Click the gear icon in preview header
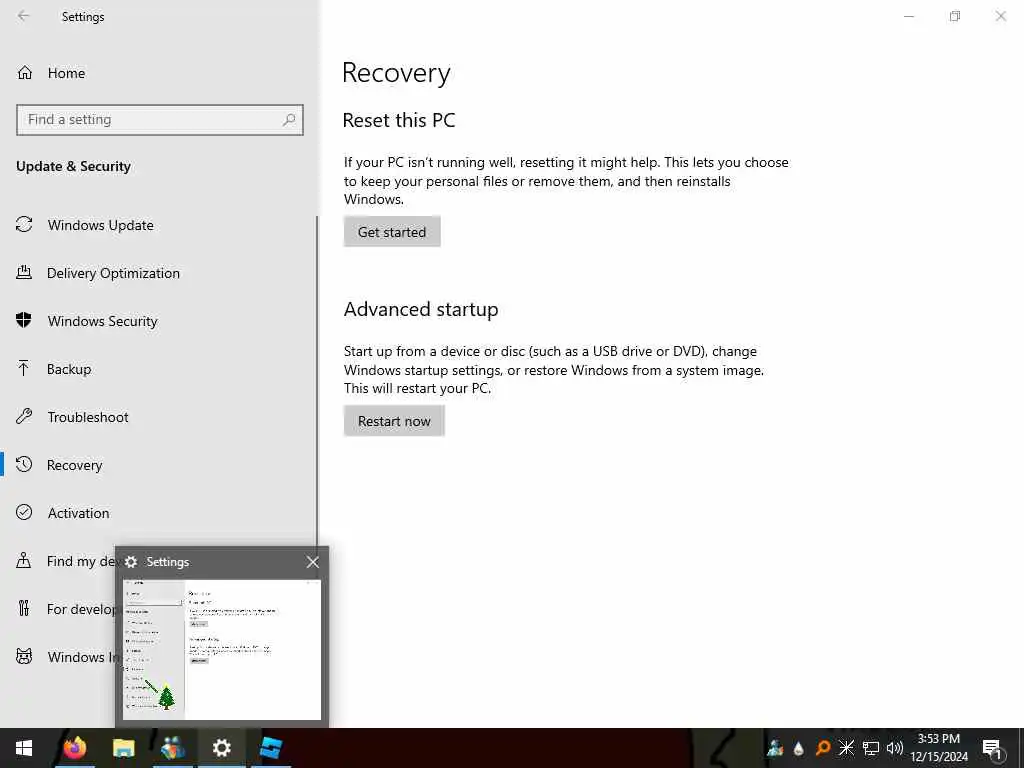The height and width of the screenshot is (768, 1024). point(131,562)
